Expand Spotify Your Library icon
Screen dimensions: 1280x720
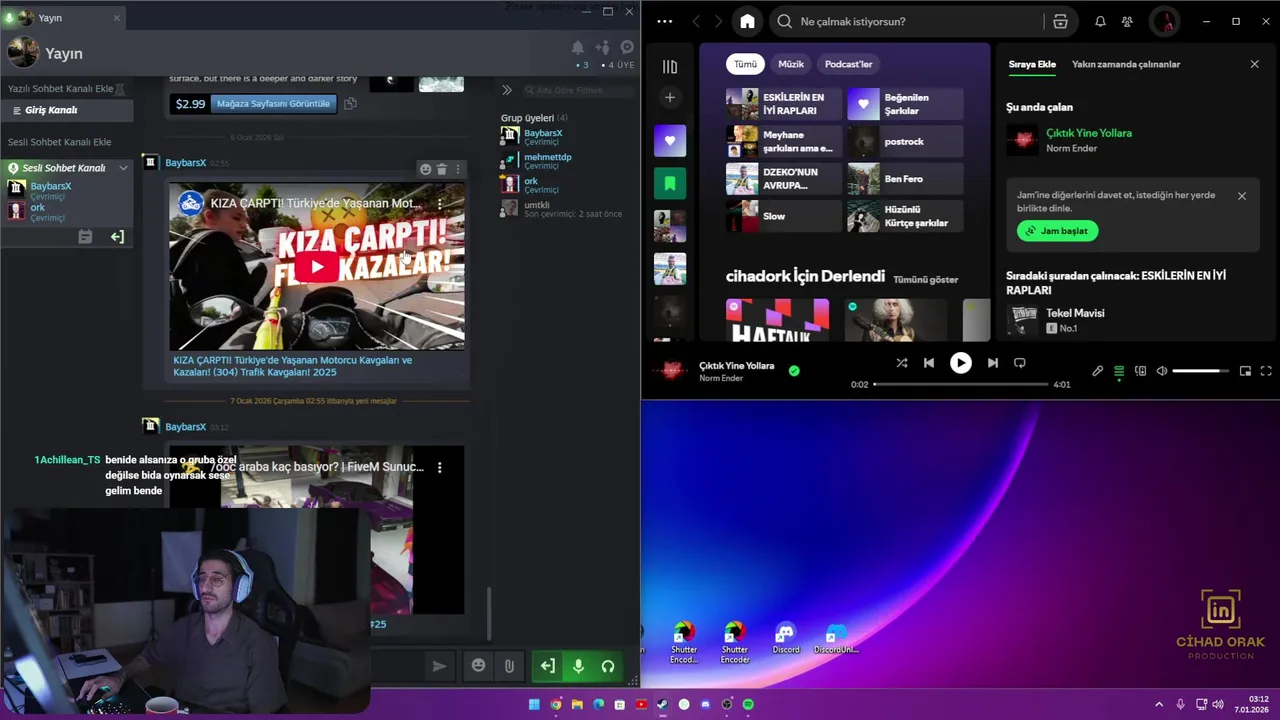tap(670, 67)
